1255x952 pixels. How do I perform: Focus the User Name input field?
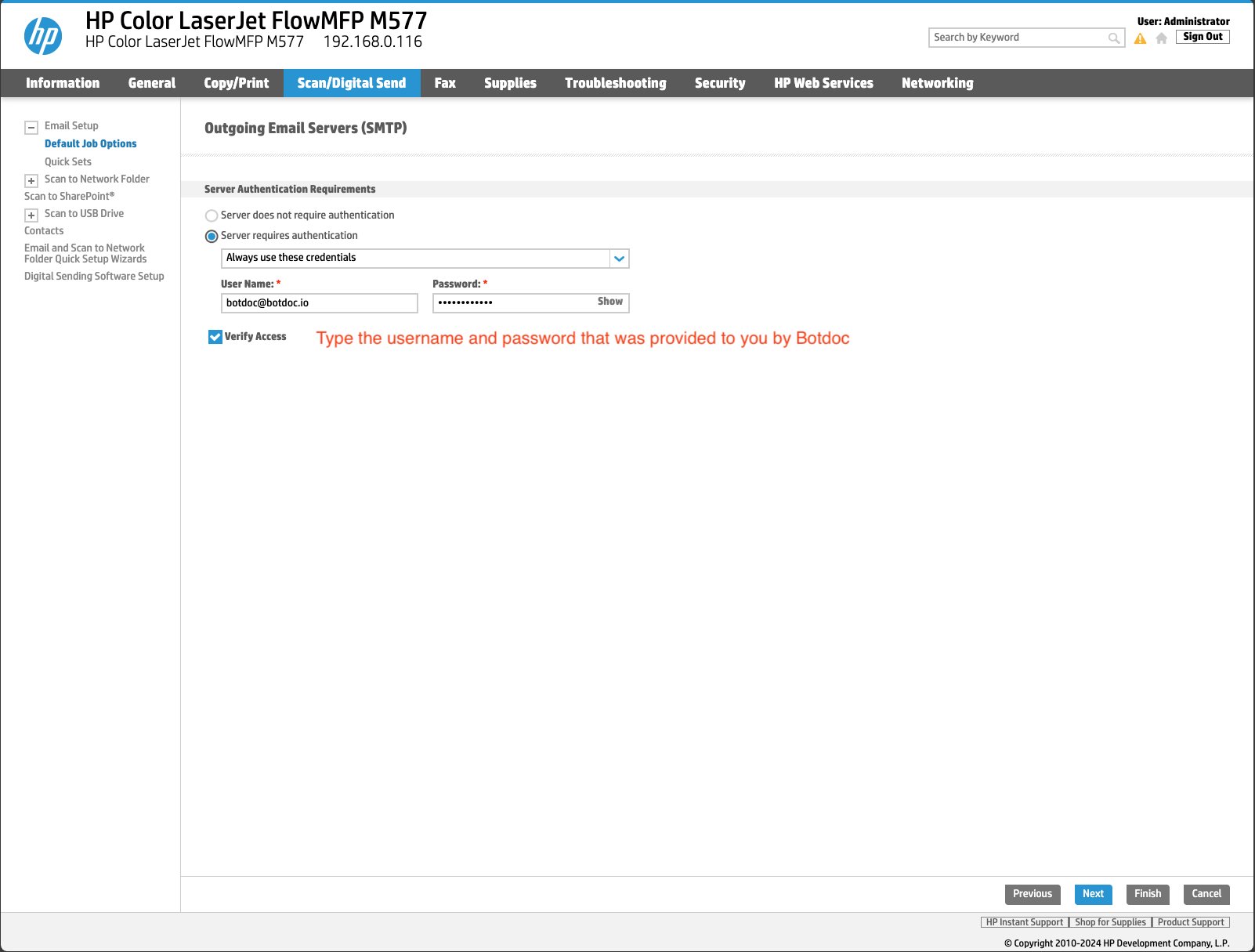coord(319,303)
